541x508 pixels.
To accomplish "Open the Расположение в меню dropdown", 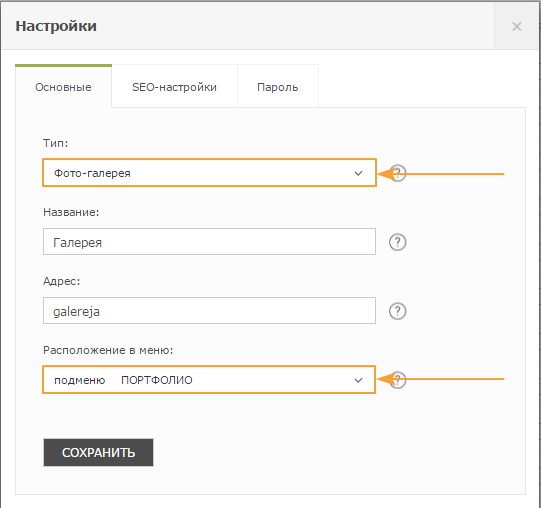I will tap(209, 380).
